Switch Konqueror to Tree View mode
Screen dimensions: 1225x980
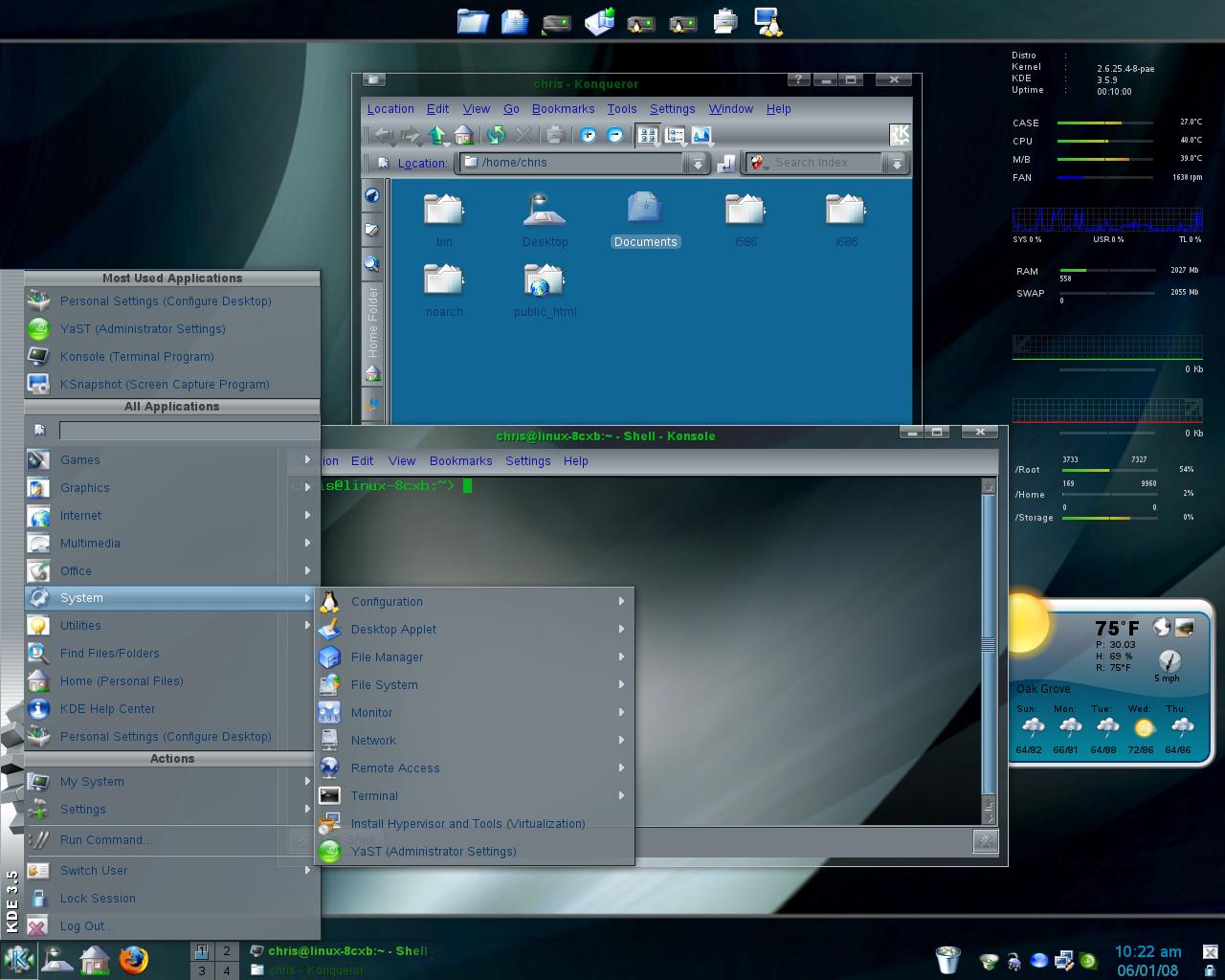point(675,135)
